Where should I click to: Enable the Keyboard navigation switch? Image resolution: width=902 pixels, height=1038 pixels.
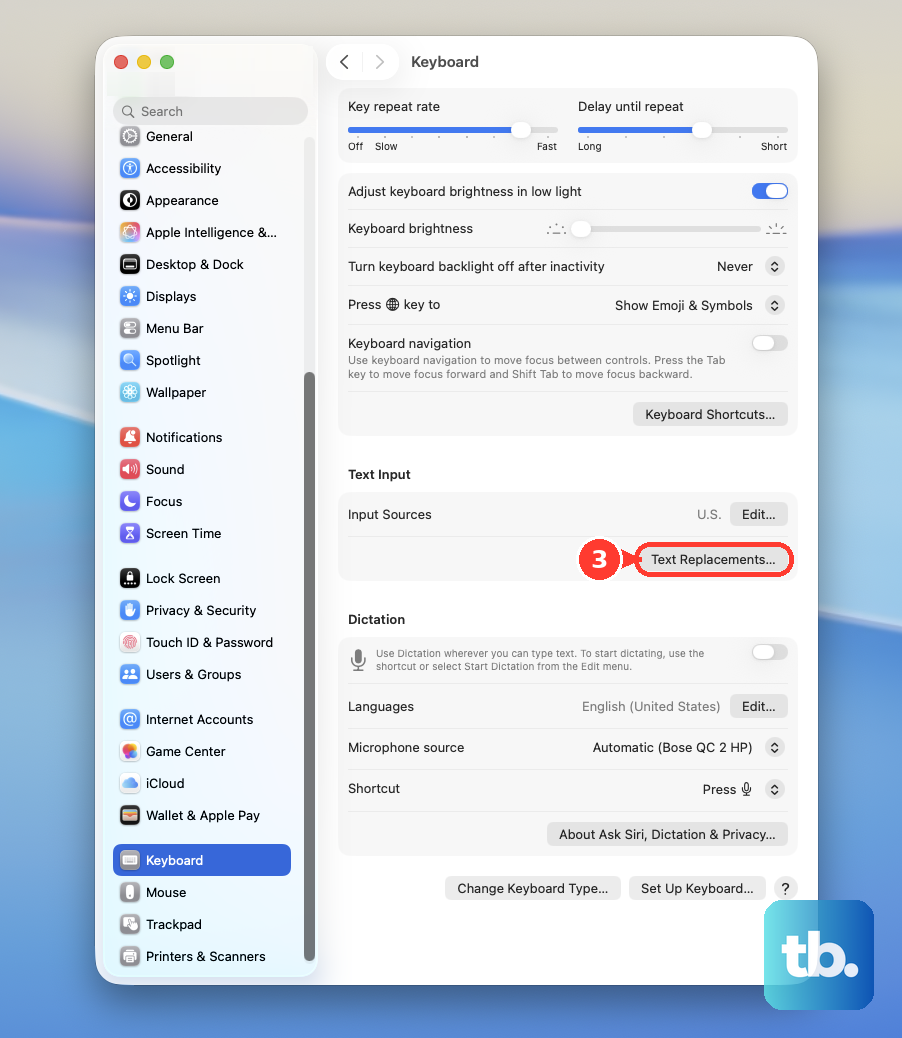pyautogui.click(x=770, y=343)
